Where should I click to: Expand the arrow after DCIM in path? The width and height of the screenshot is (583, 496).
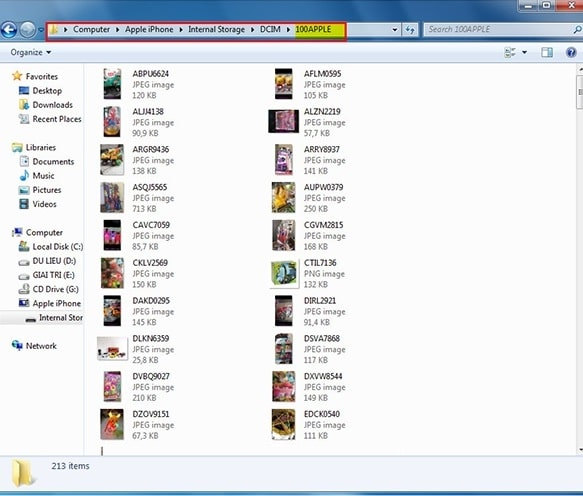click(288, 29)
